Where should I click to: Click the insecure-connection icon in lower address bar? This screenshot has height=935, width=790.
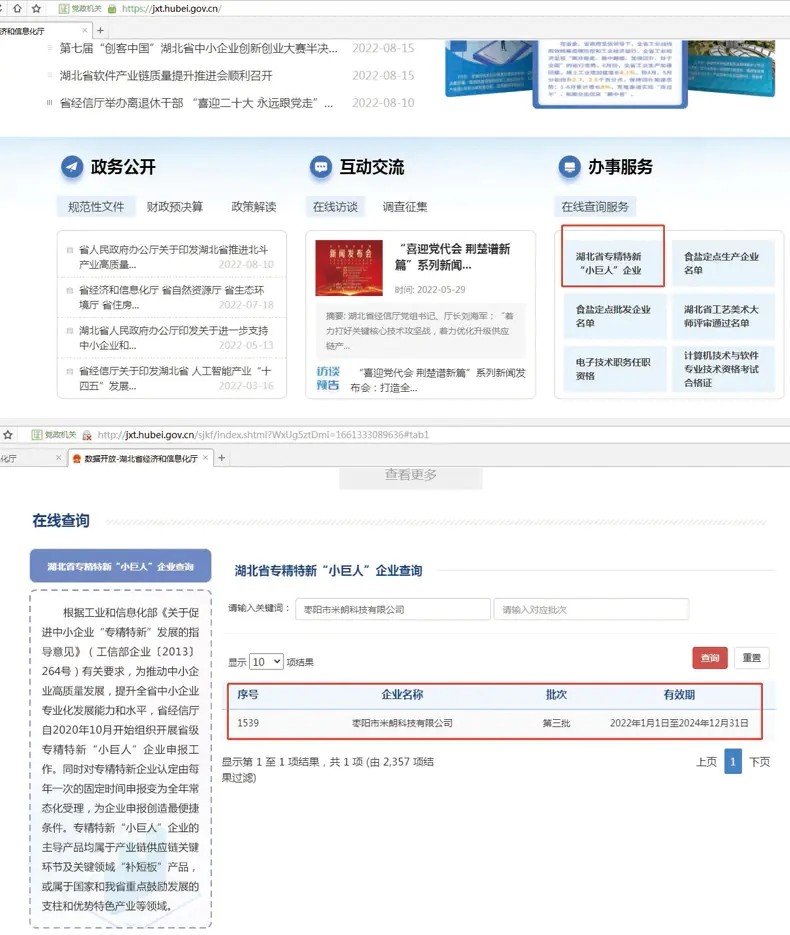point(87,435)
